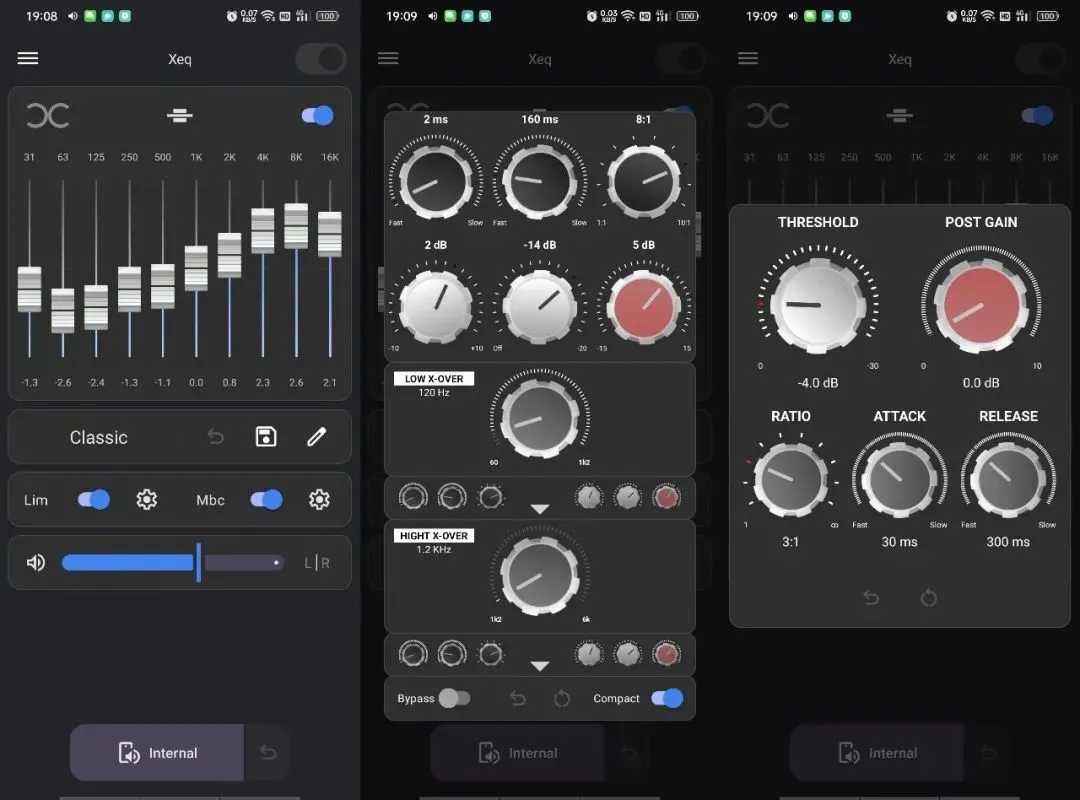1080x800 pixels.
Task: Click alarm clock icon in left status bar
Action: [232, 16]
